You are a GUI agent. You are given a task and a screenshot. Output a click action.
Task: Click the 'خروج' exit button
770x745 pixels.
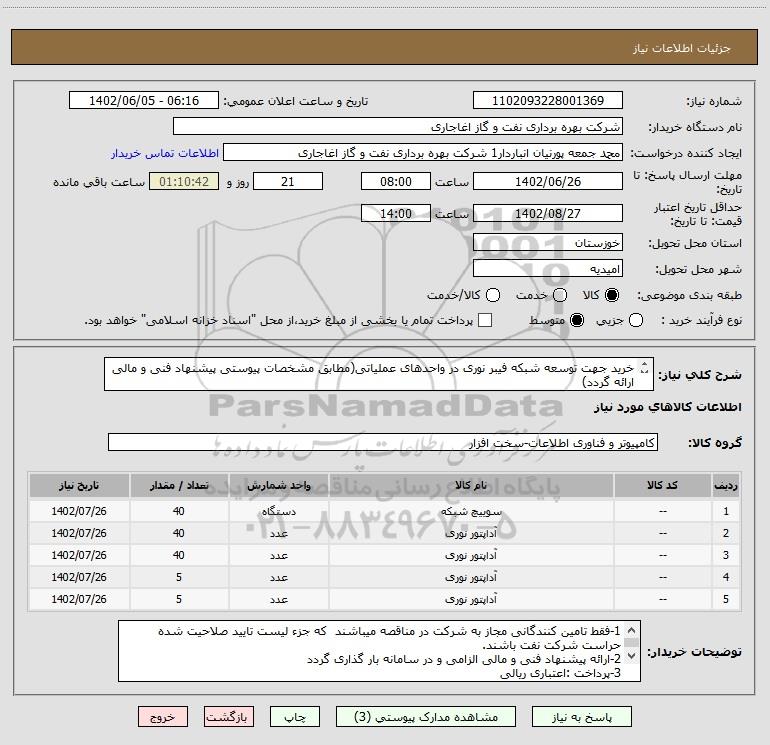163,717
